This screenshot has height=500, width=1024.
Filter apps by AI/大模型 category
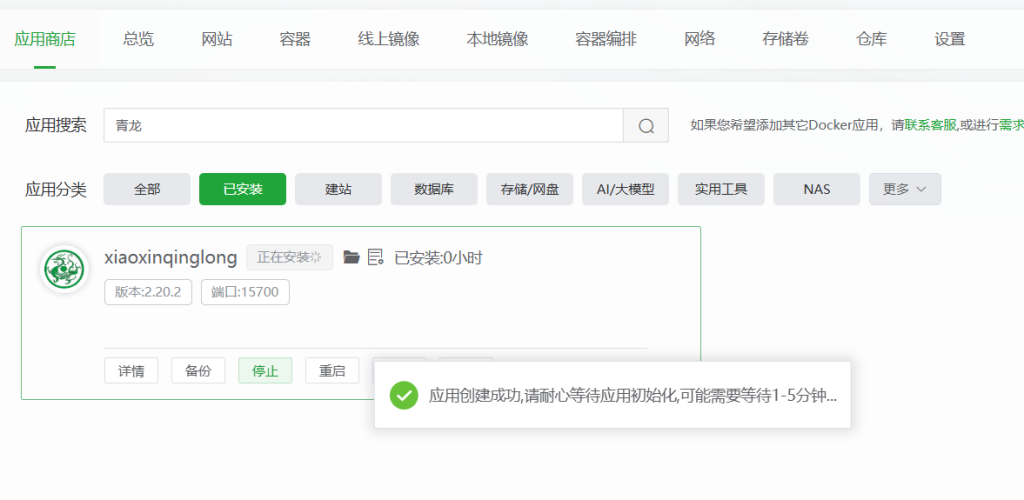click(x=625, y=189)
